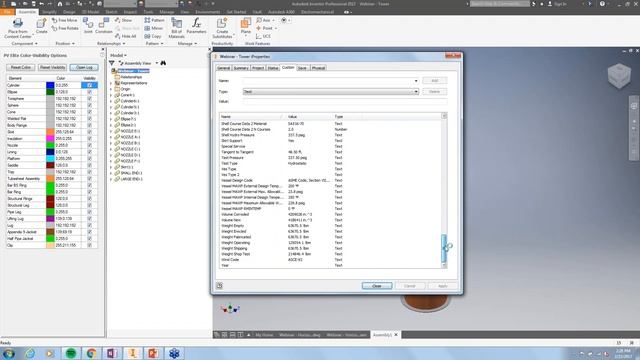The height and width of the screenshot is (360, 640).
Task: Switch to the Physical tab
Action: 318,68
